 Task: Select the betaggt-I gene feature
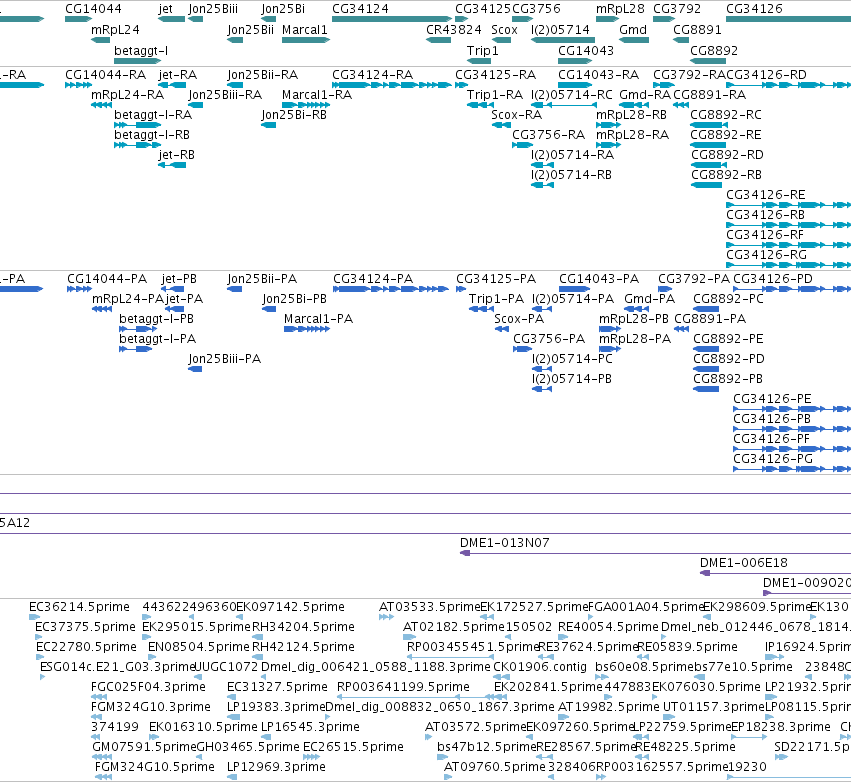[x=137, y=61]
